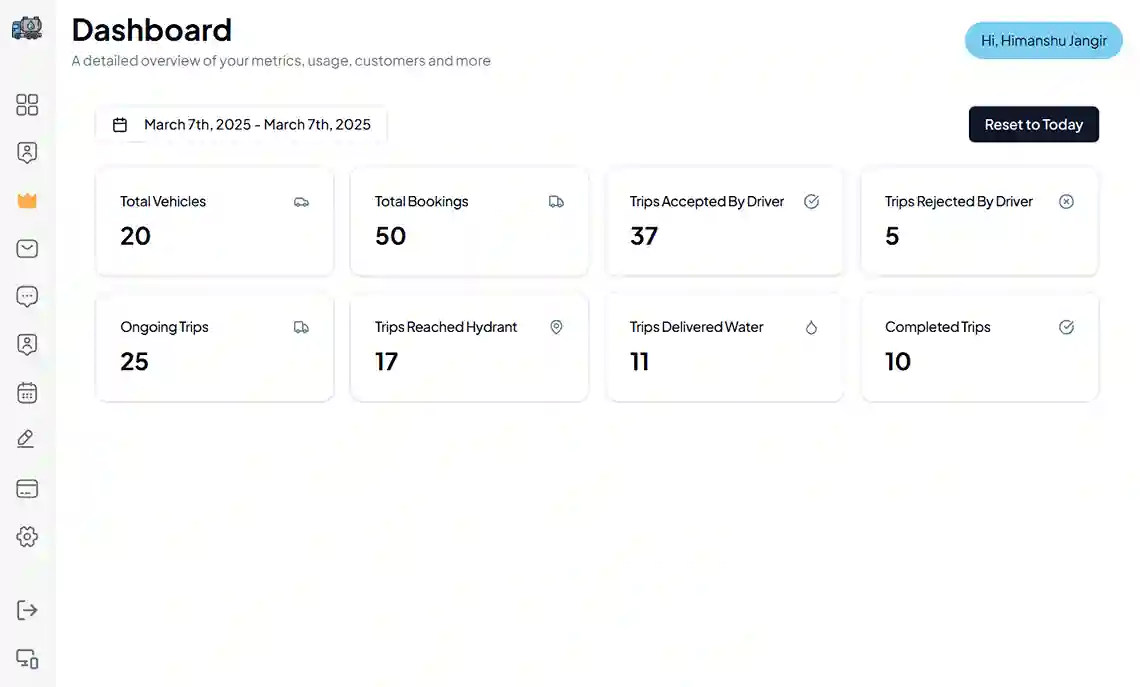Open the dashboard grid icon in sidebar
The image size is (1140, 687).
[27, 105]
